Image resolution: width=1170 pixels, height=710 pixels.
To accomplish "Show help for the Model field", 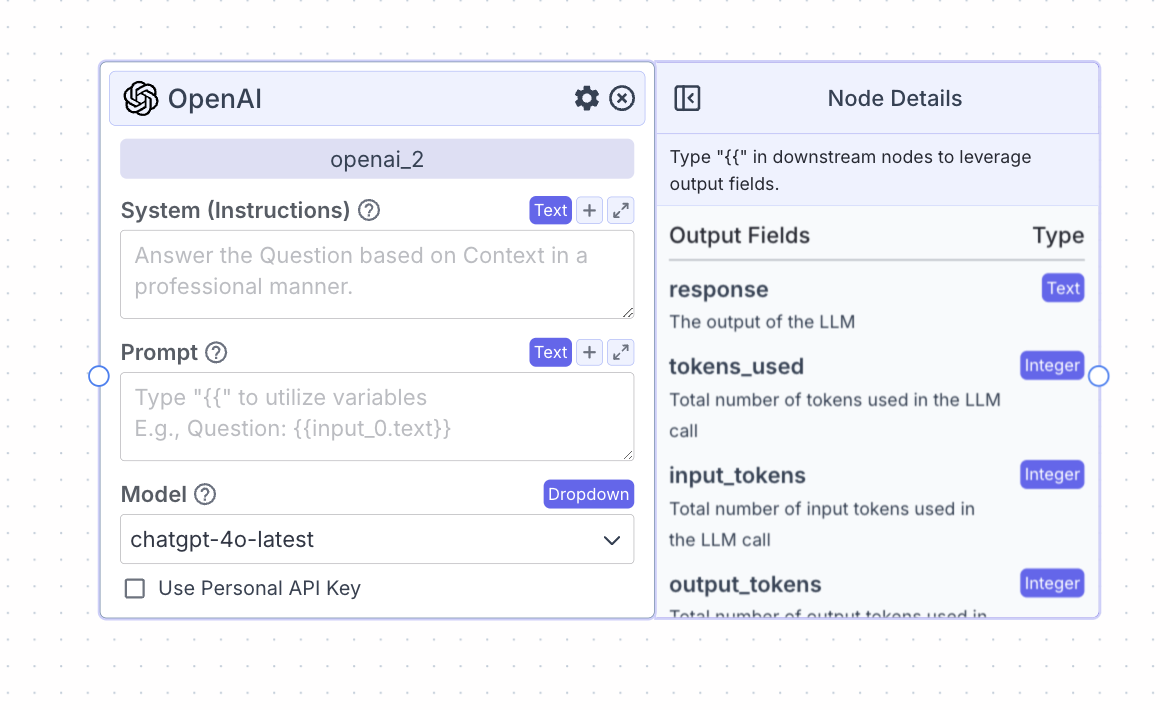I will pyautogui.click(x=205, y=494).
